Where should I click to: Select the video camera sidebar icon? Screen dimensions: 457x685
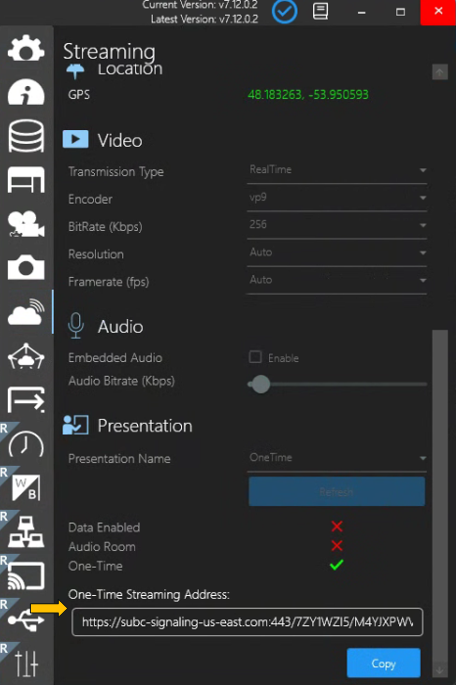point(26,224)
